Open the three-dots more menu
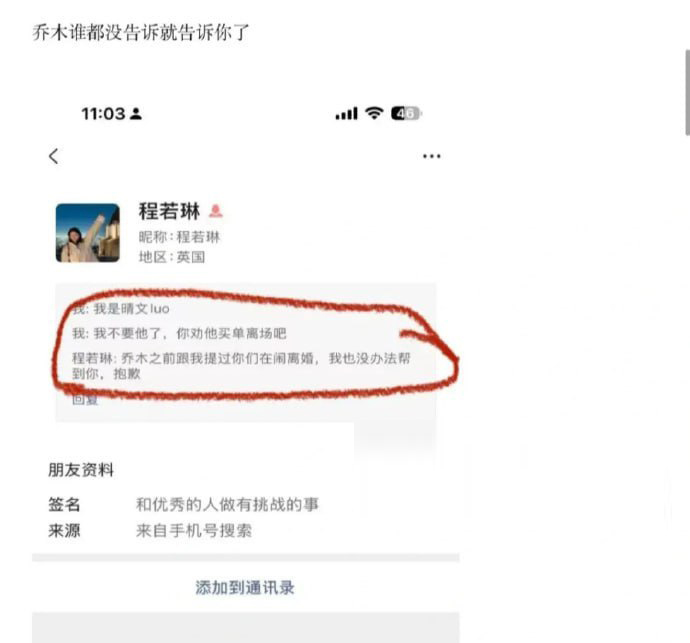The image size is (690, 643). (x=431, y=156)
